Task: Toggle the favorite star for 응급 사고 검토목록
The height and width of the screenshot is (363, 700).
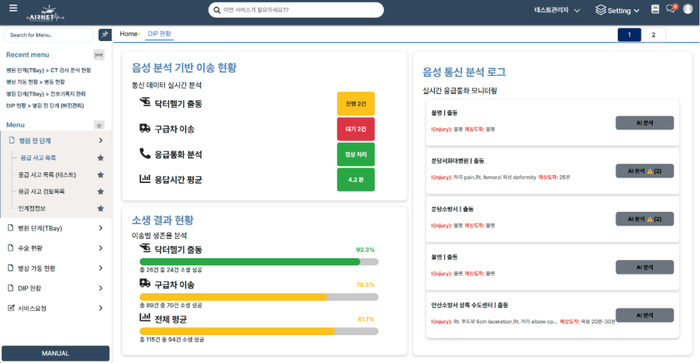Action: tap(100, 192)
